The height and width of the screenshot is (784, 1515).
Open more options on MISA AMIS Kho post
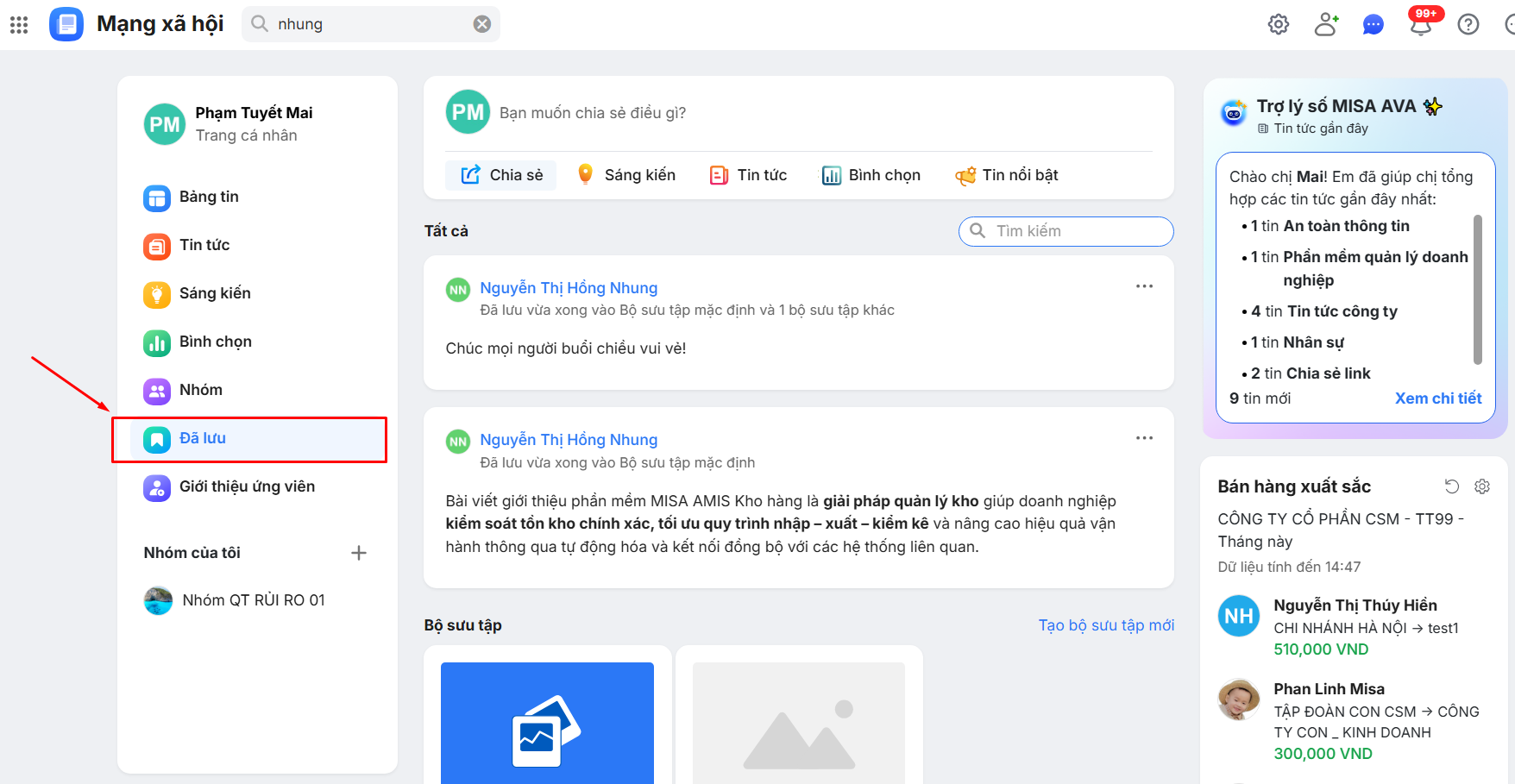tap(1145, 438)
